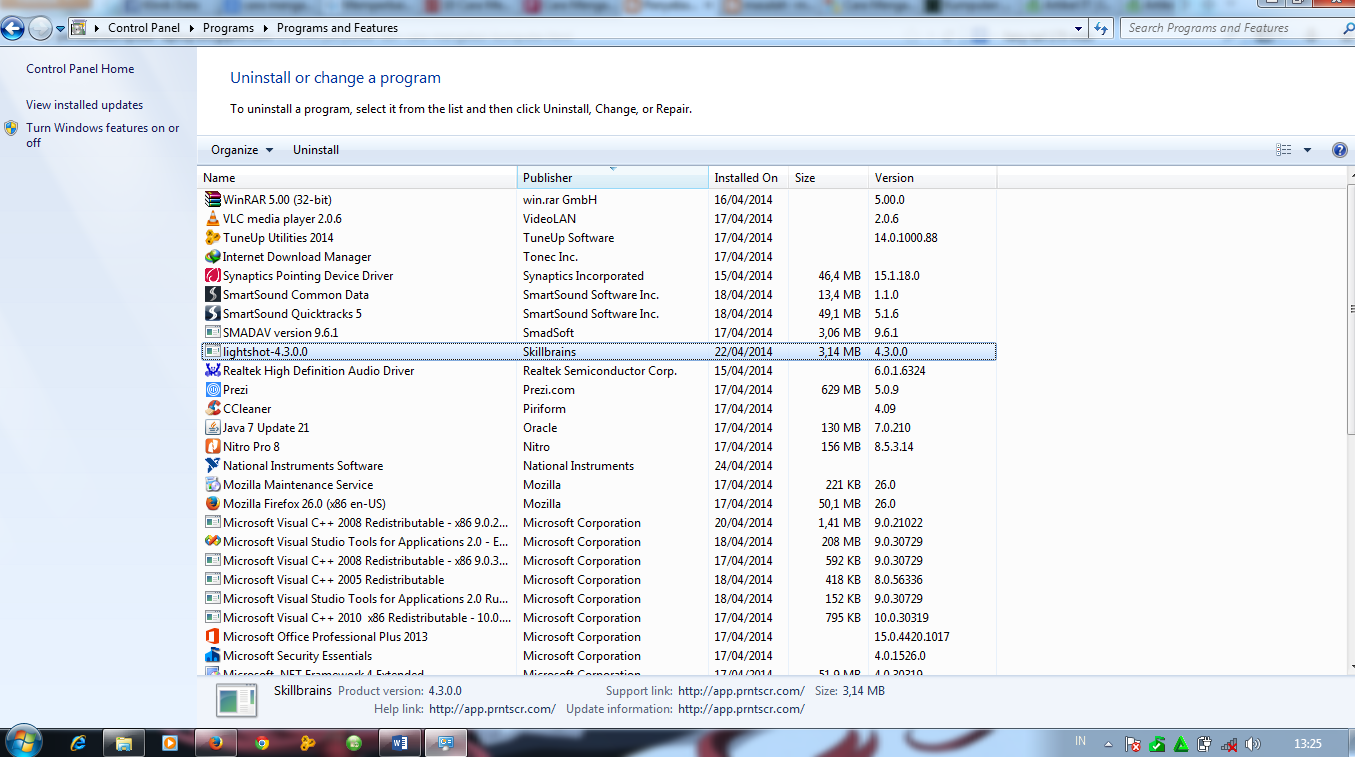
Task: Open Microsoft Word from the taskbar
Action: click(400, 743)
